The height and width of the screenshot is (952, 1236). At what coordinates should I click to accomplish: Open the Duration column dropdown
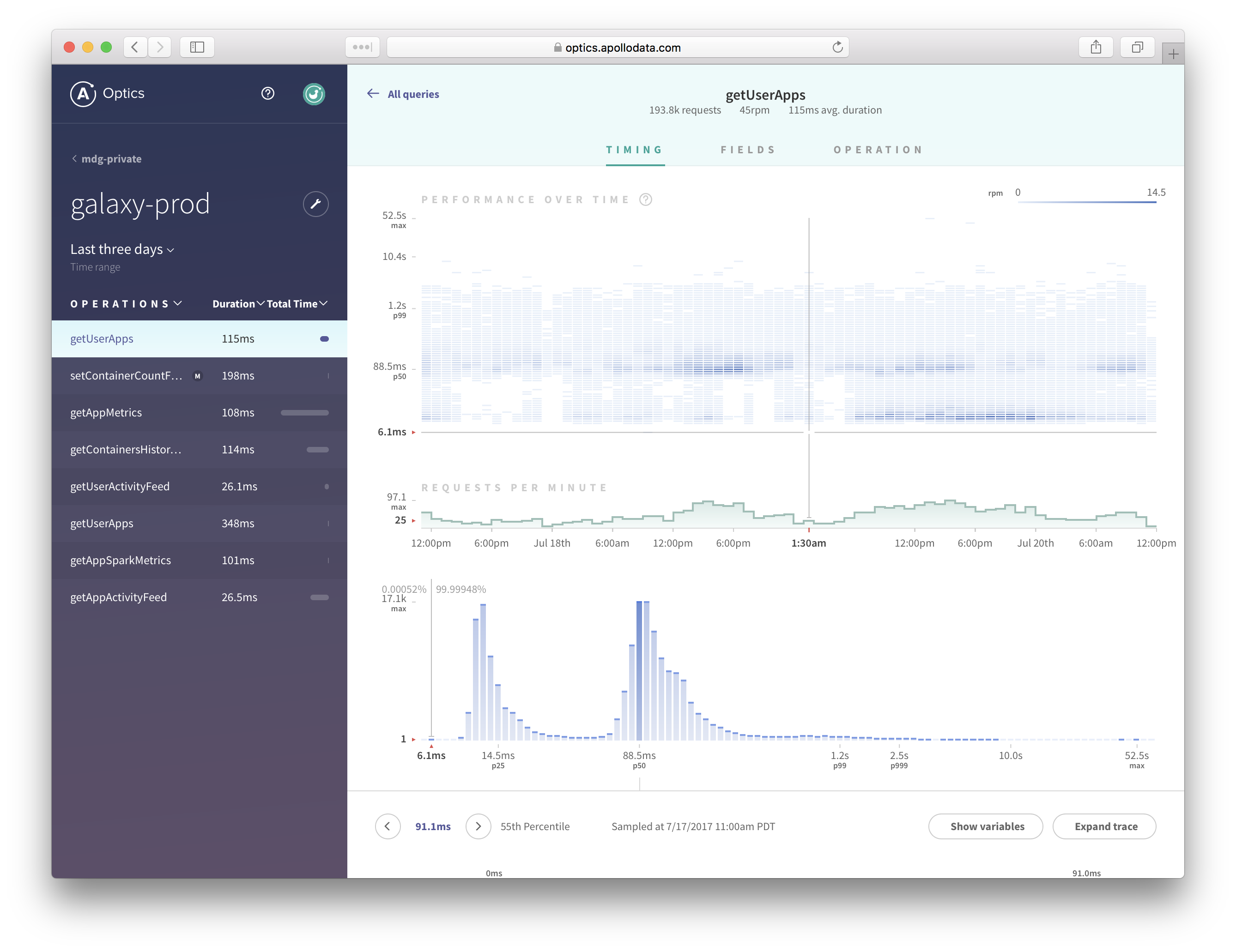coord(238,304)
